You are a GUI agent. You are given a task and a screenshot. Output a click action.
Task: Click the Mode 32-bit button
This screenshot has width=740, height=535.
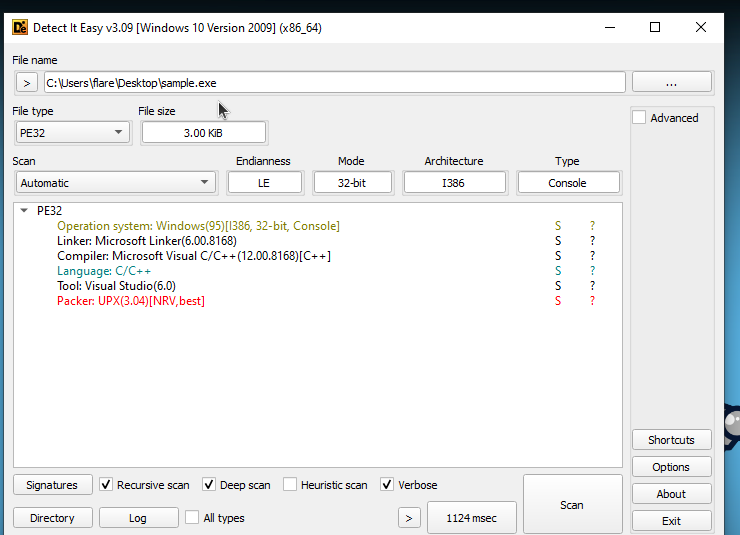pyautogui.click(x=352, y=183)
